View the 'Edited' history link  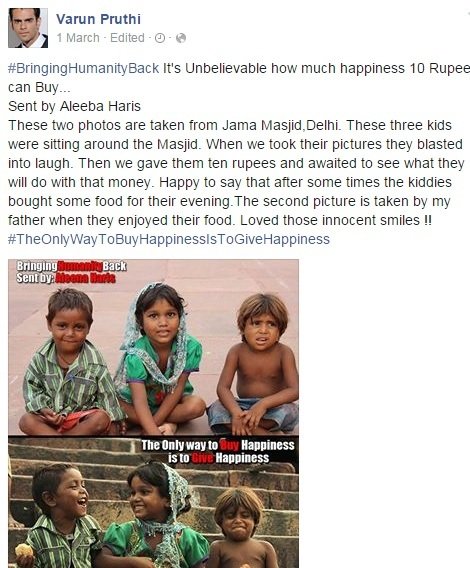[x=127, y=38]
